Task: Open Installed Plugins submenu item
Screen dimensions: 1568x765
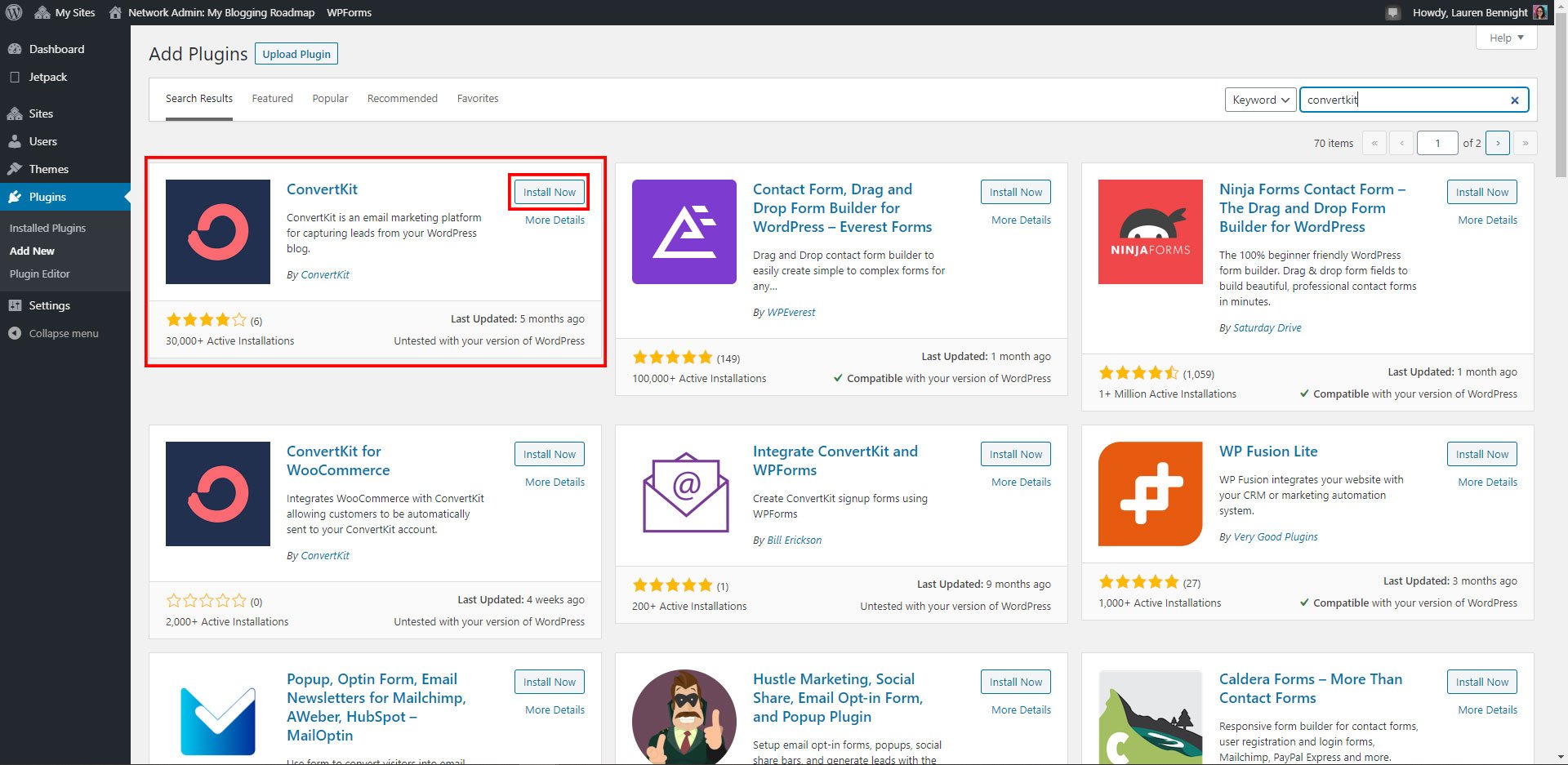Action: pos(47,228)
